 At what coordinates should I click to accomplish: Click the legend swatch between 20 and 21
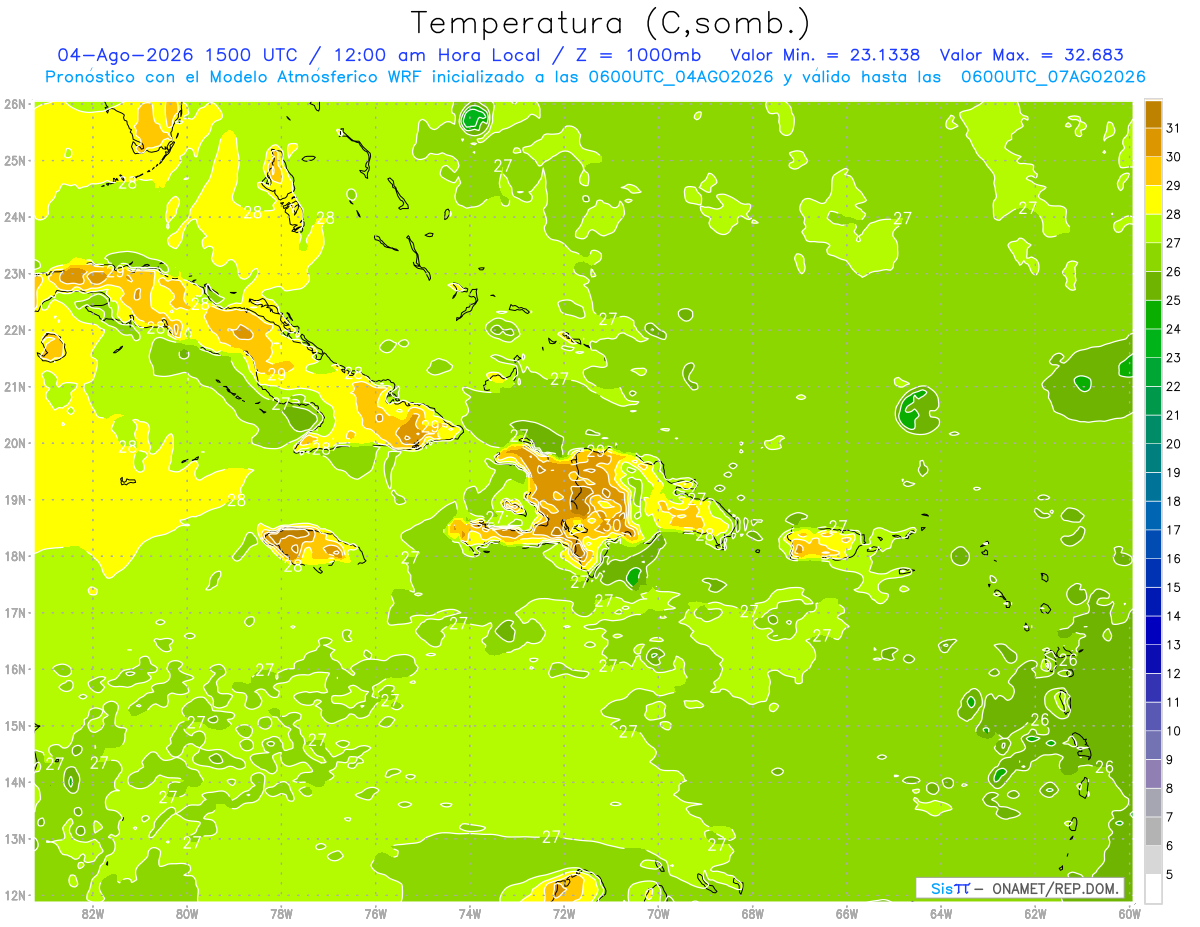(x=1153, y=429)
